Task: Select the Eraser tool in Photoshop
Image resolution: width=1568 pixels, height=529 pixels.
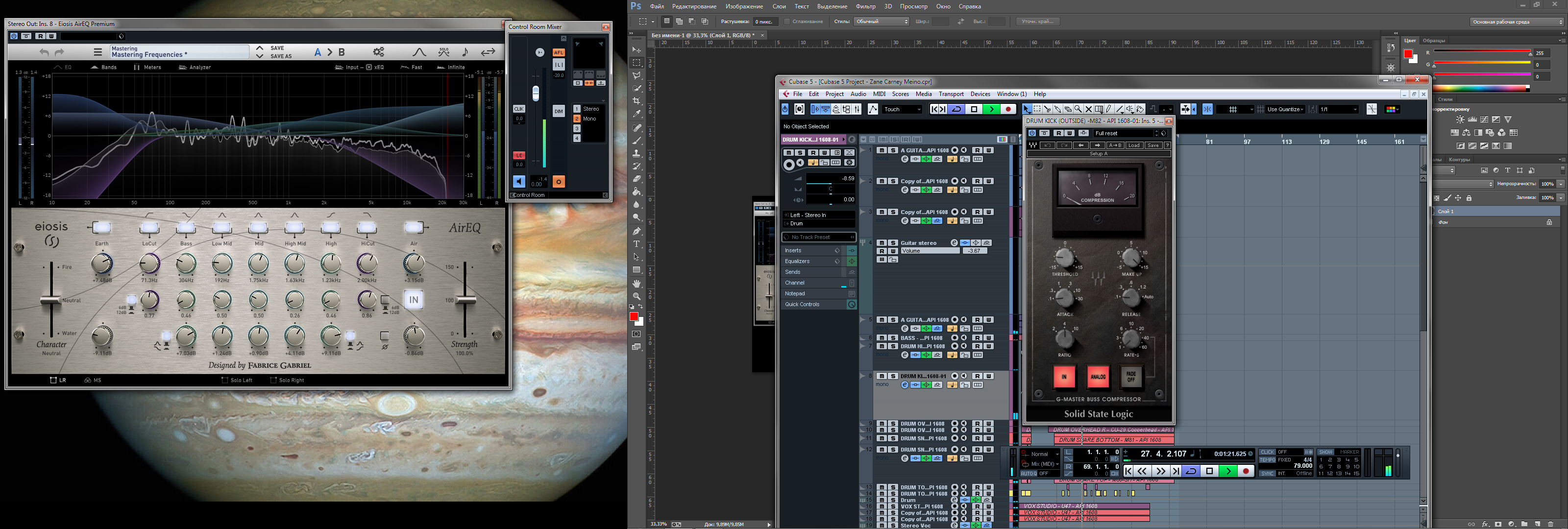Action: click(637, 179)
